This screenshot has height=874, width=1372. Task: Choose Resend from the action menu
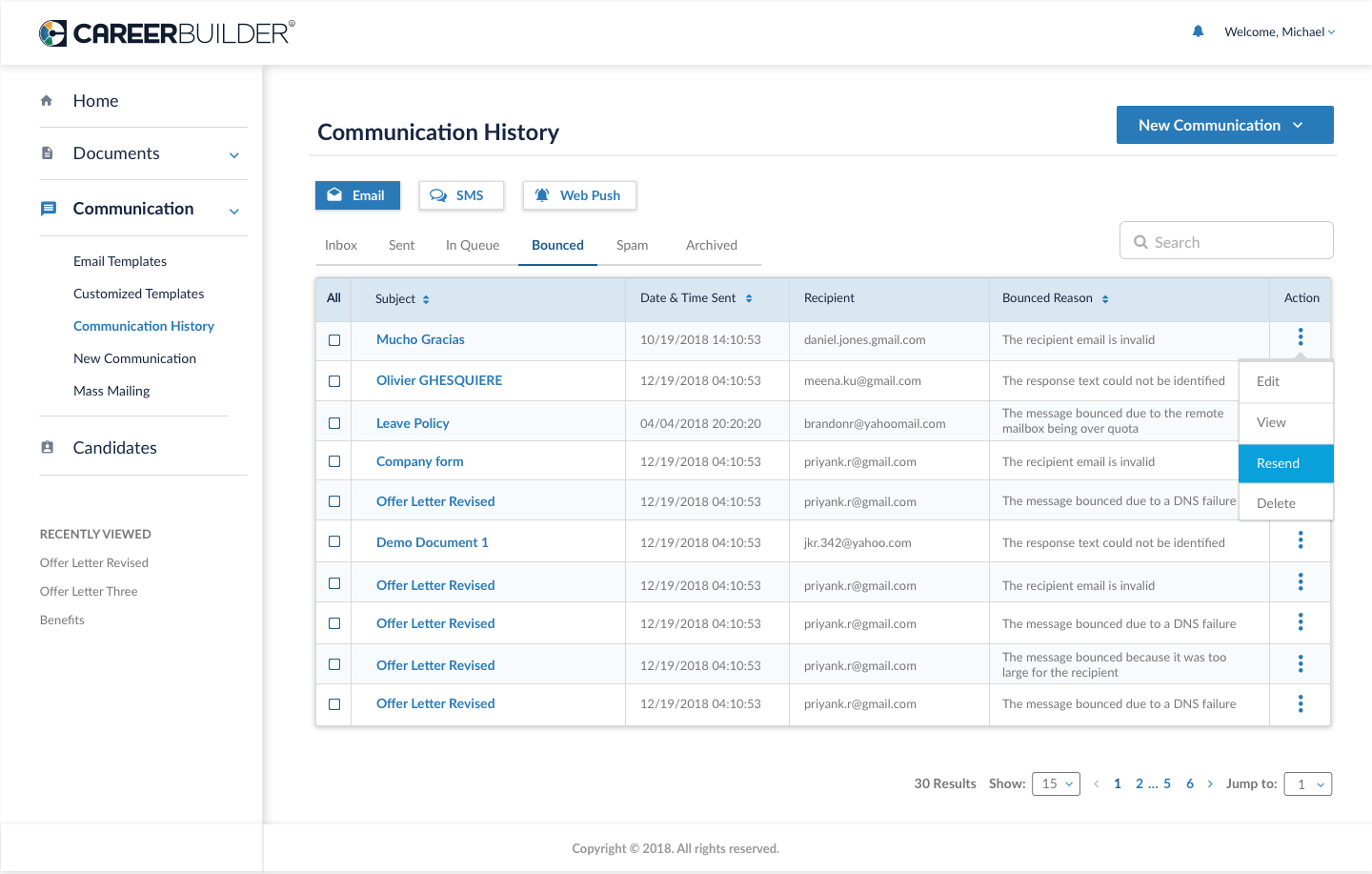(x=1285, y=463)
